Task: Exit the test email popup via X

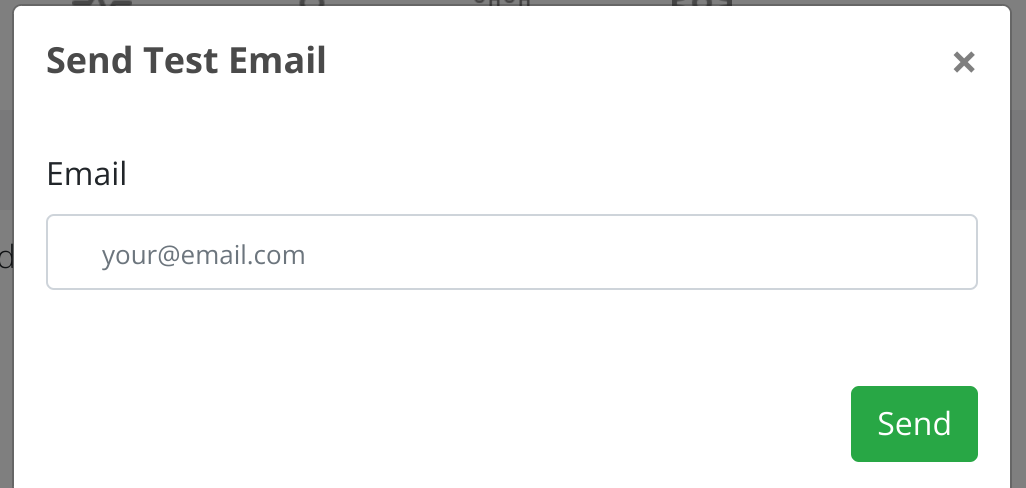Action: point(963,63)
